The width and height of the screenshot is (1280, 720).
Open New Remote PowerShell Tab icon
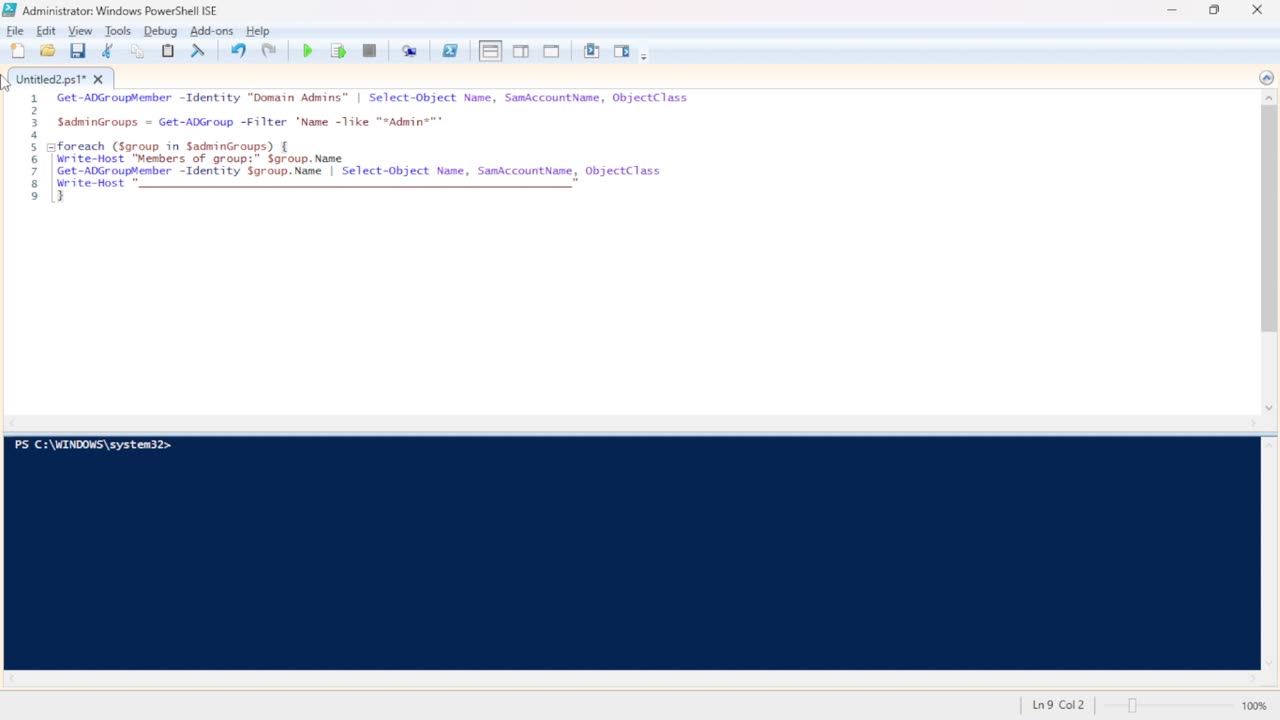click(x=409, y=51)
